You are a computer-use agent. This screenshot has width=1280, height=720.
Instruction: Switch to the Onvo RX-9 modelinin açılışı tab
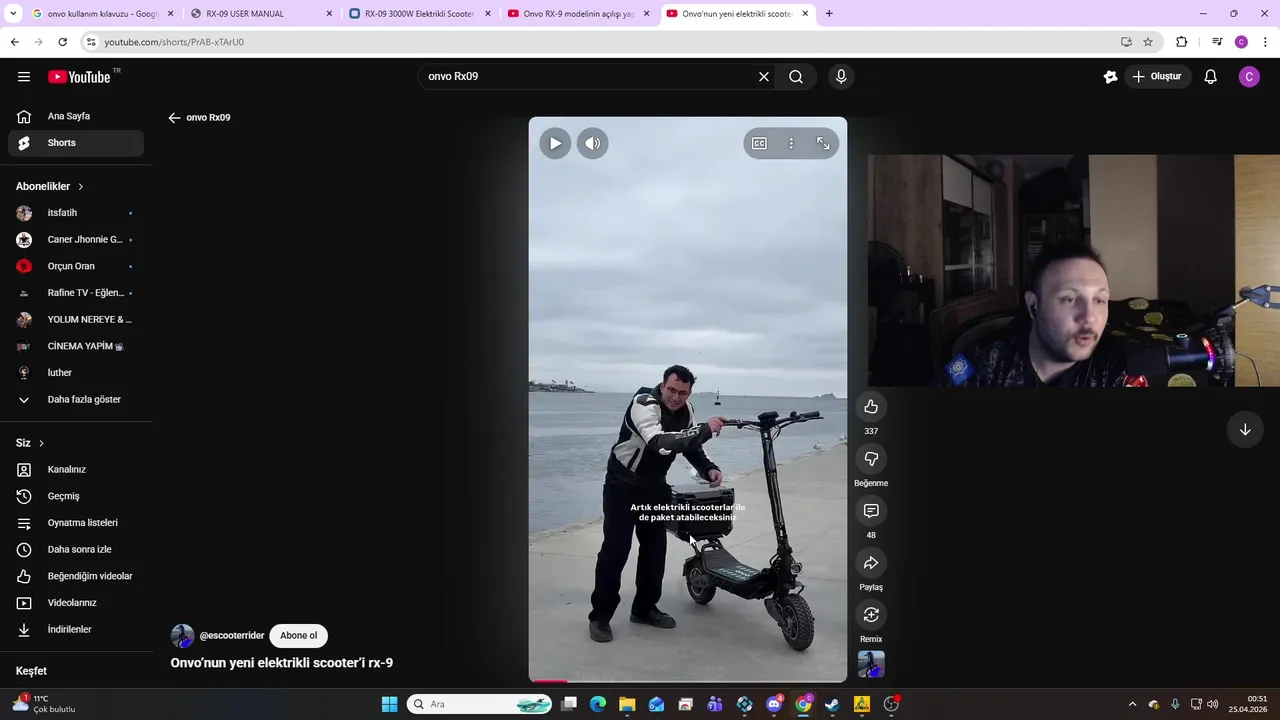[x=578, y=14]
